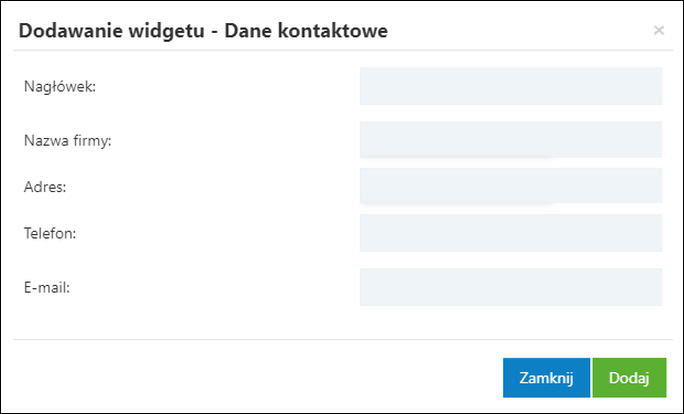Place cursor in the header text box
This screenshot has width=684, height=414.
coord(510,86)
